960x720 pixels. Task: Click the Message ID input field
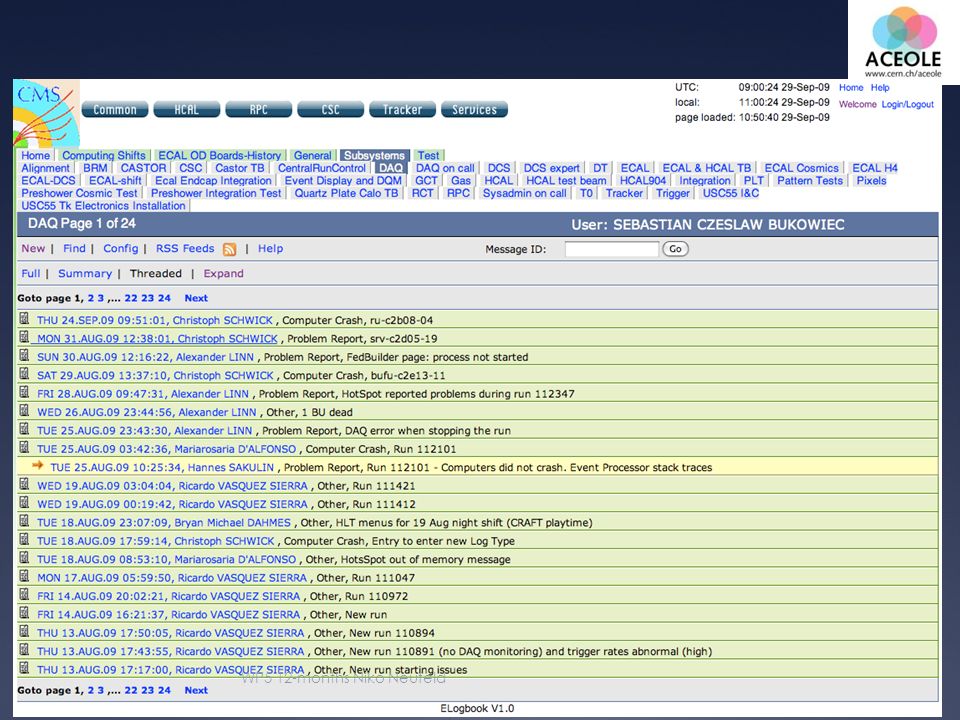click(612, 249)
